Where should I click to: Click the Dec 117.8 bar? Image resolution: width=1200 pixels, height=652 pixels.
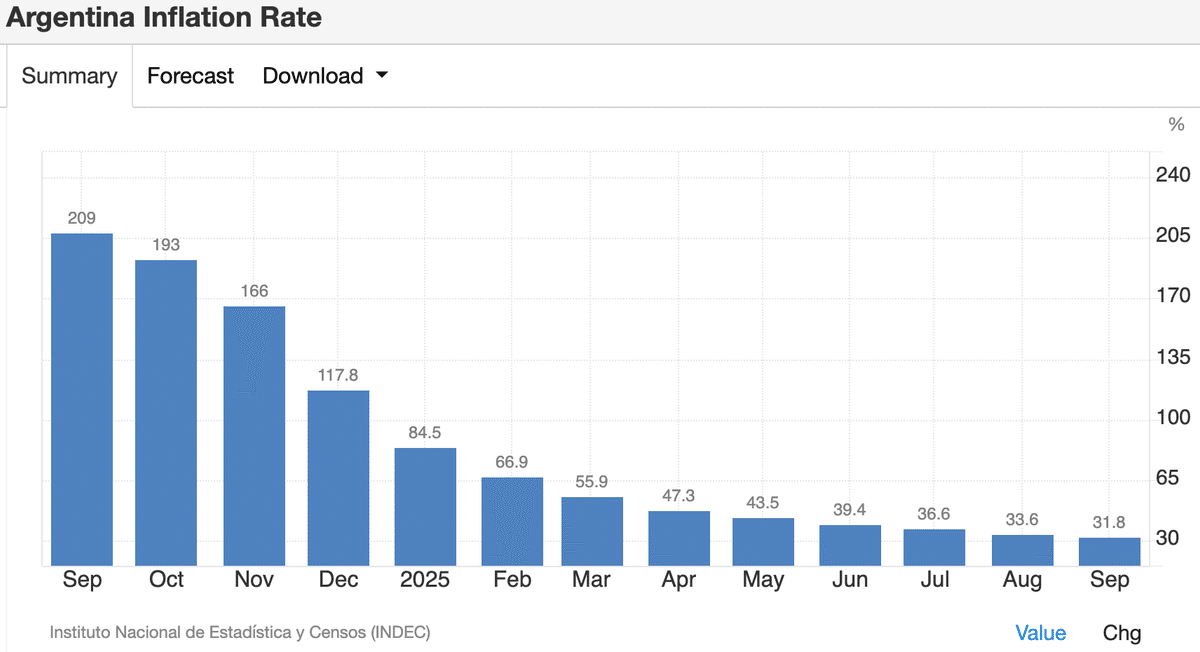(x=338, y=478)
